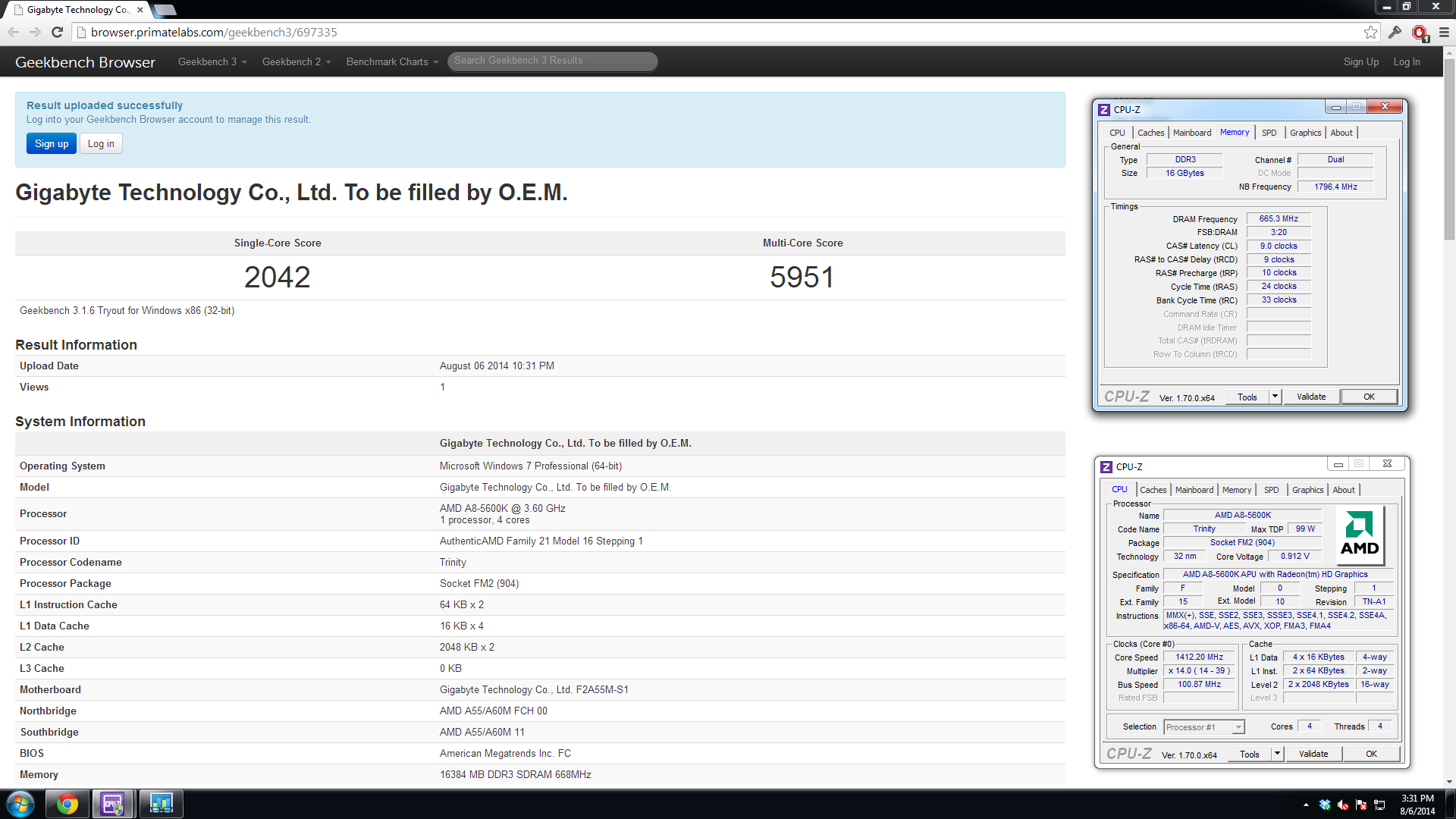This screenshot has height=819, width=1456.
Task: Click Validate in the lower CPU-Z window
Action: coord(1313,754)
